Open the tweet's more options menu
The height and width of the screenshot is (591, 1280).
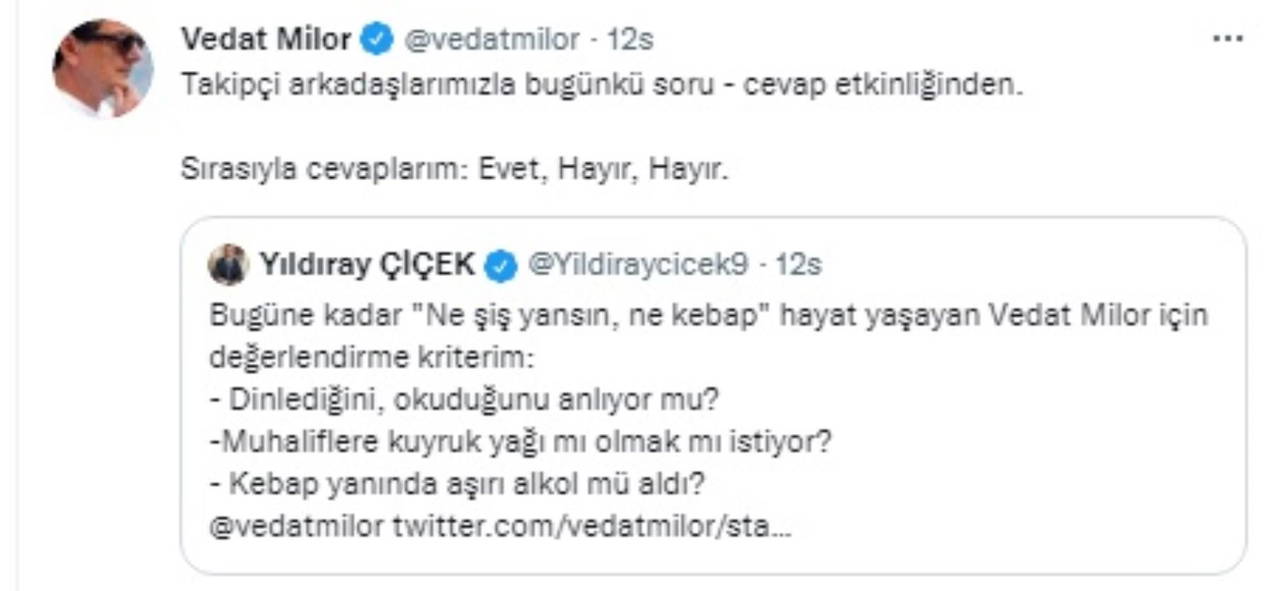[x=1227, y=41]
